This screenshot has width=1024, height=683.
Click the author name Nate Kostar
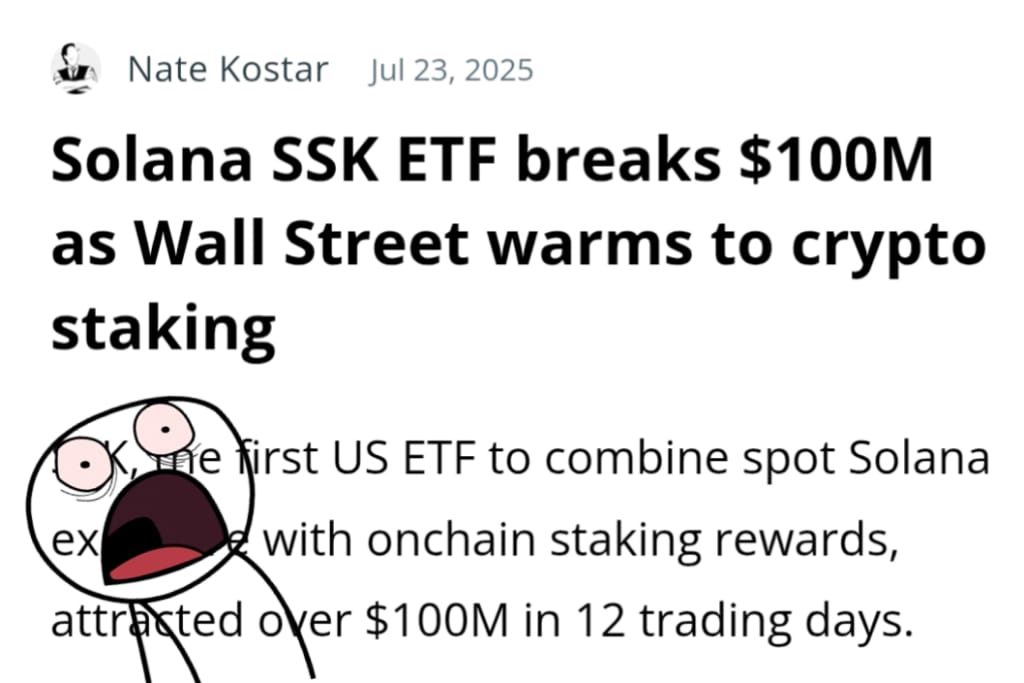(x=227, y=69)
